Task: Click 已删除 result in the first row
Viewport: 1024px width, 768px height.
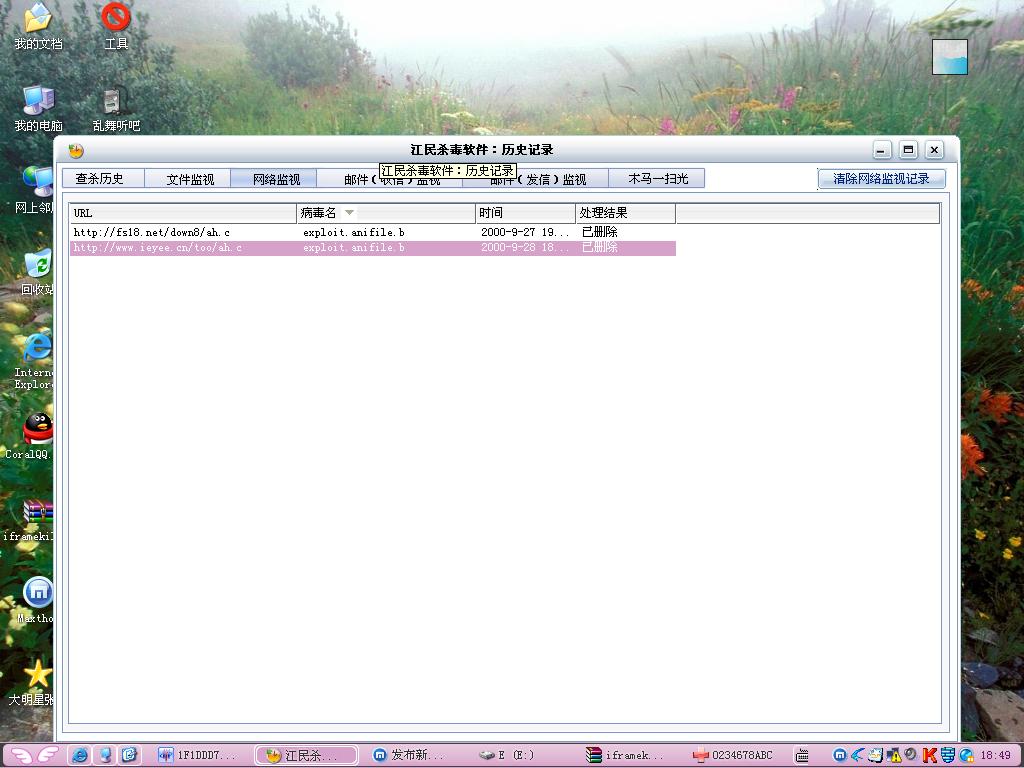Action: [x=599, y=232]
